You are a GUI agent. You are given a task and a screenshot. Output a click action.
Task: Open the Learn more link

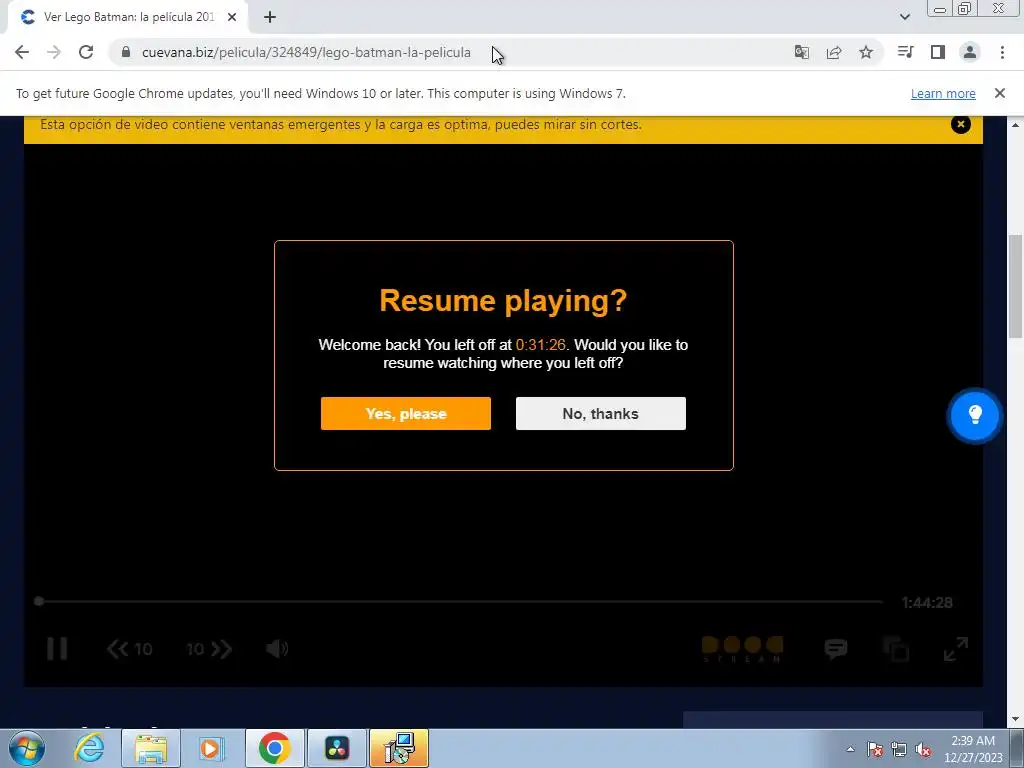(943, 93)
